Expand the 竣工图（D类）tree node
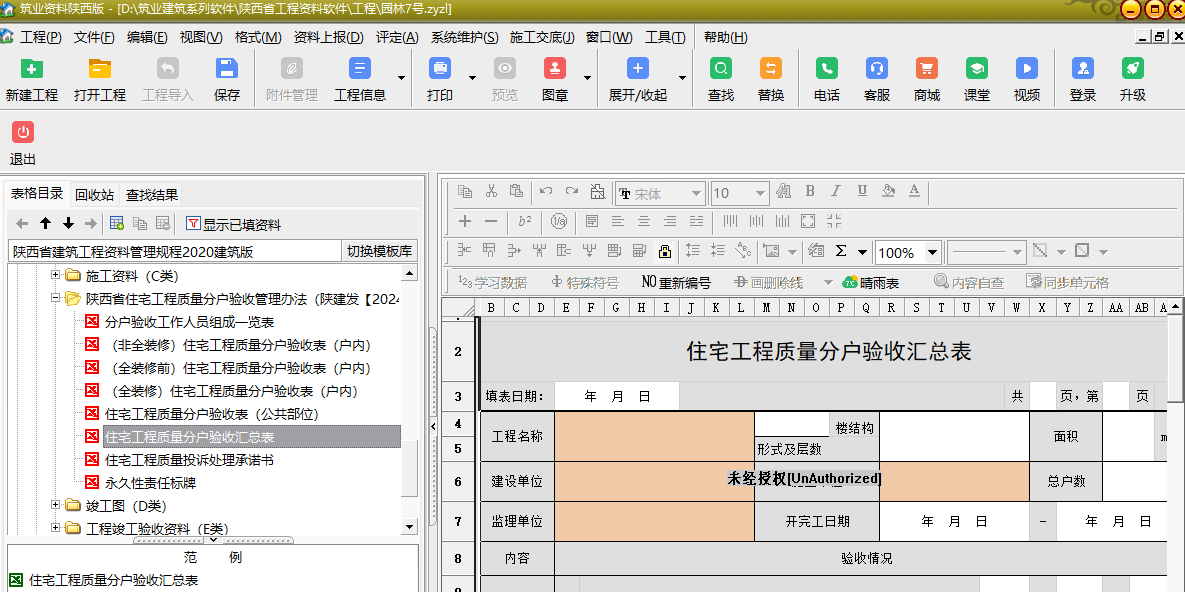The image size is (1185, 592). pos(56,506)
